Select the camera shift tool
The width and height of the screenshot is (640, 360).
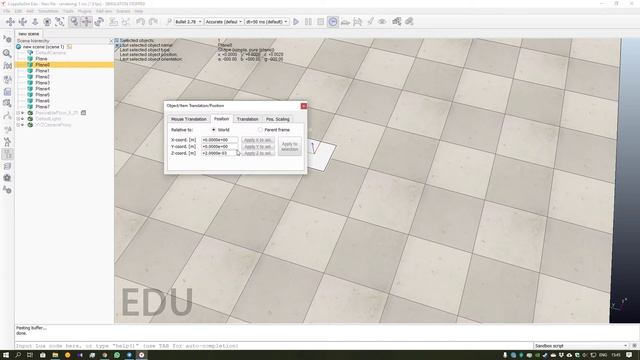click(x=35, y=22)
